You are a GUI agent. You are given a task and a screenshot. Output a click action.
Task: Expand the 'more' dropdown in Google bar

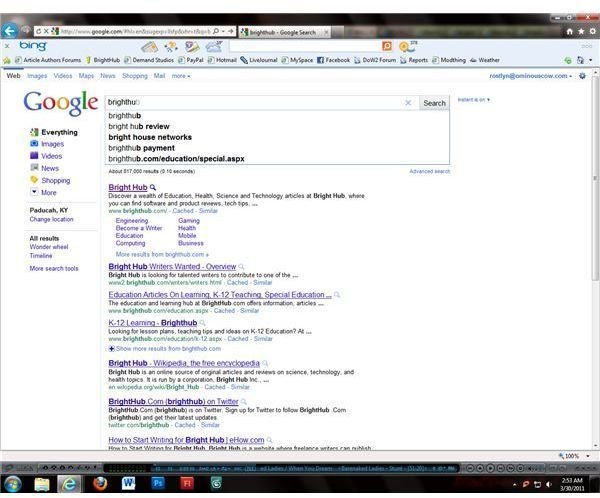click(x=181, y=76)
